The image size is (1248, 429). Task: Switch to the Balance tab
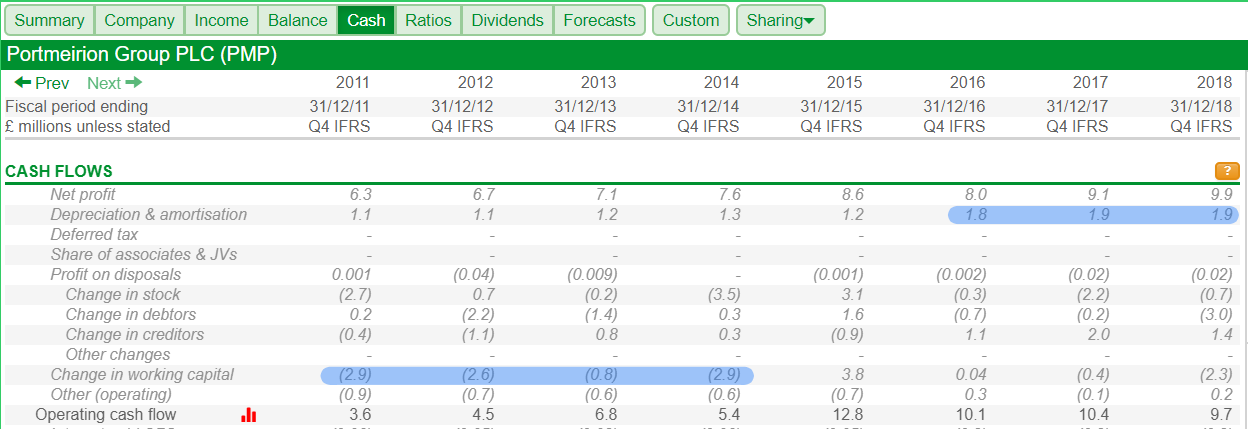point(298,20)
